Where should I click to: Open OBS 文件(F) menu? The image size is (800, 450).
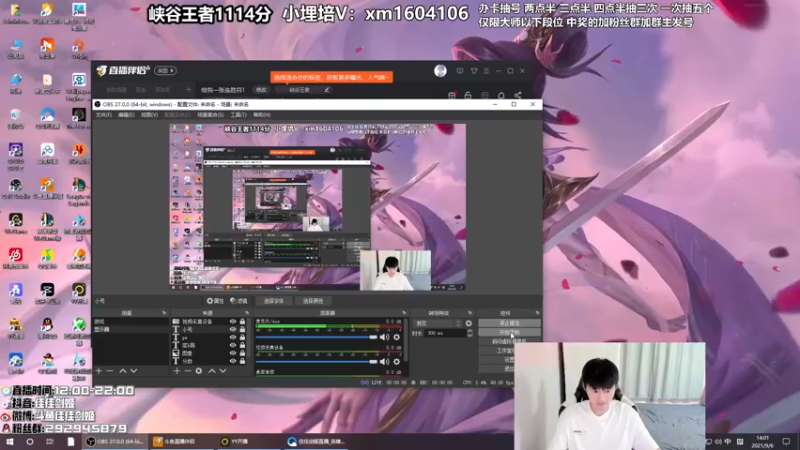(103, 115)
